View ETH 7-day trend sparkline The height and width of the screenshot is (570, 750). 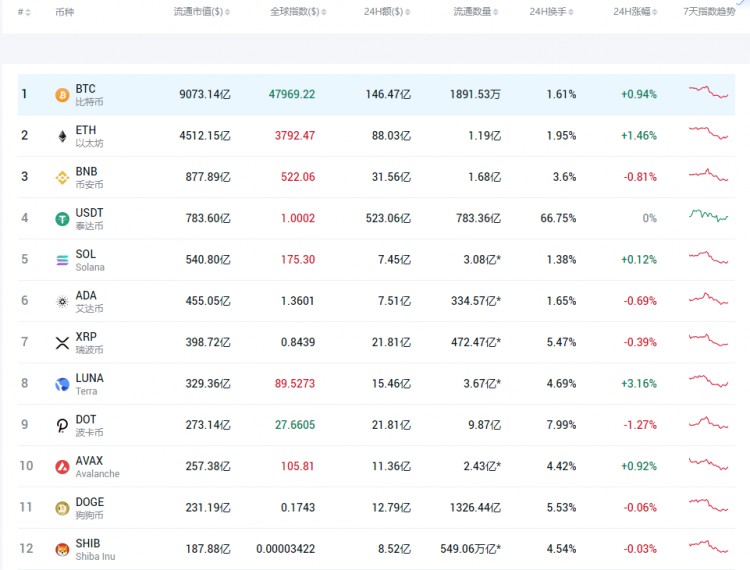[708, 132]
